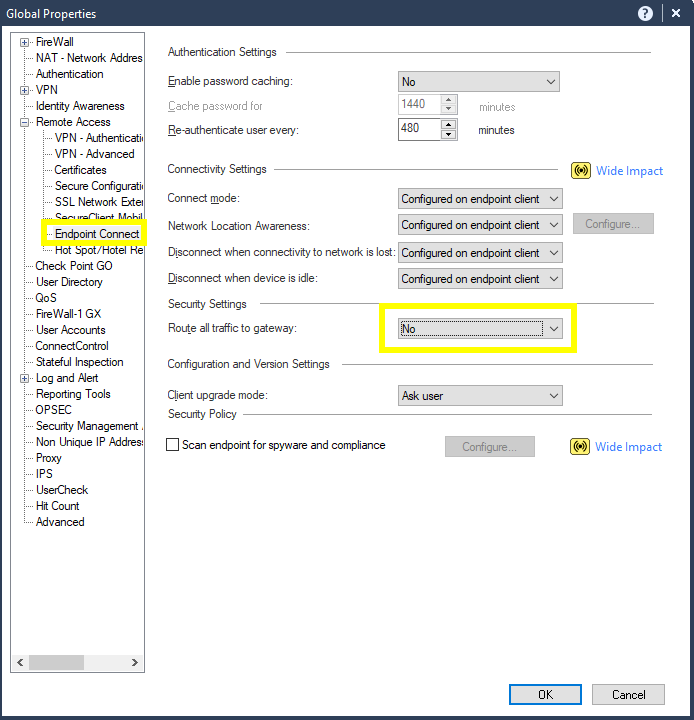Open Disconnect when connectivity is lost dropdown
This screenshot has height=720, width=694.
(x=480, y=253)
